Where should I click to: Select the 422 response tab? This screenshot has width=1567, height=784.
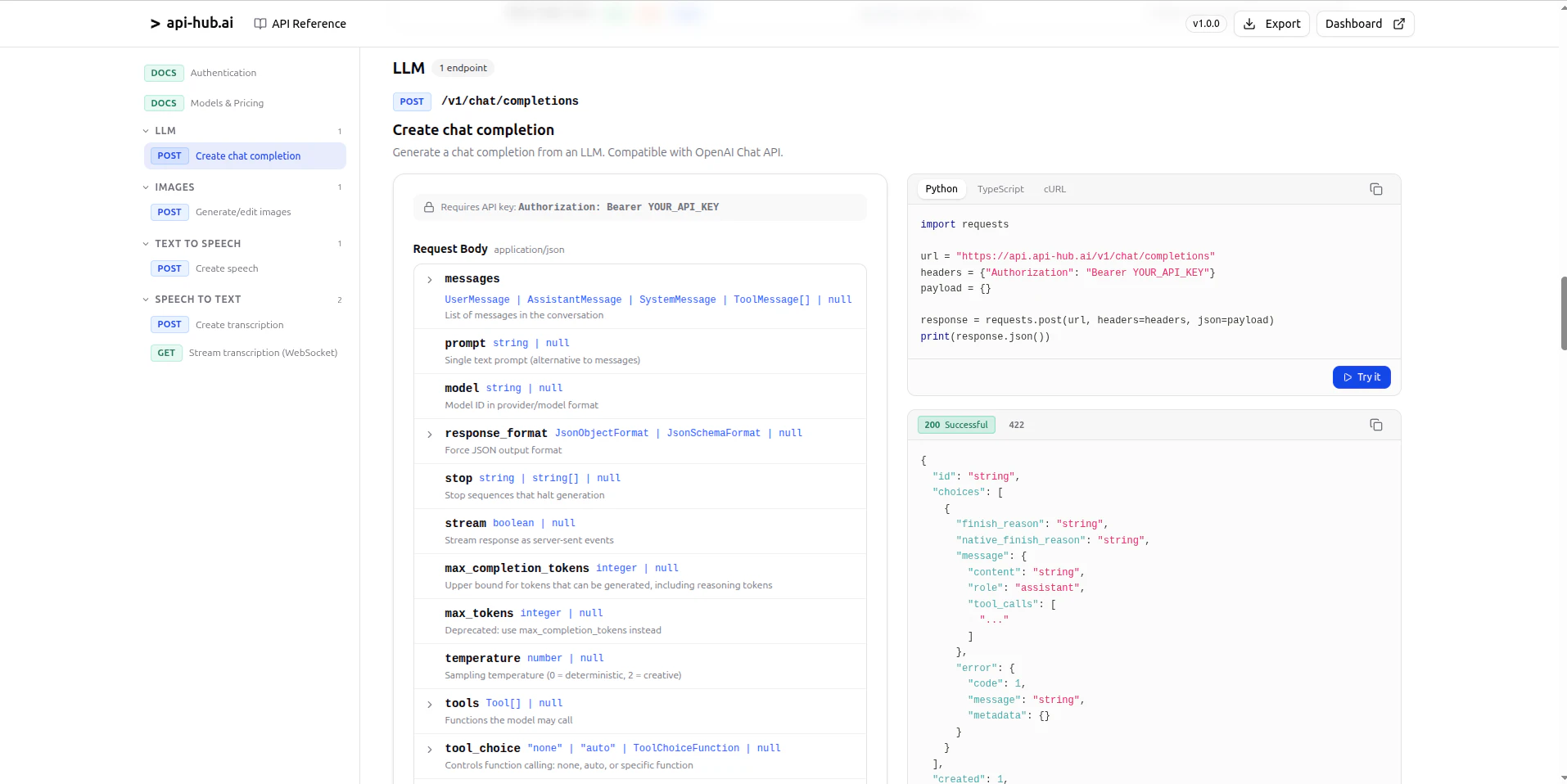pyautogui.click(x=1016, y=425)
